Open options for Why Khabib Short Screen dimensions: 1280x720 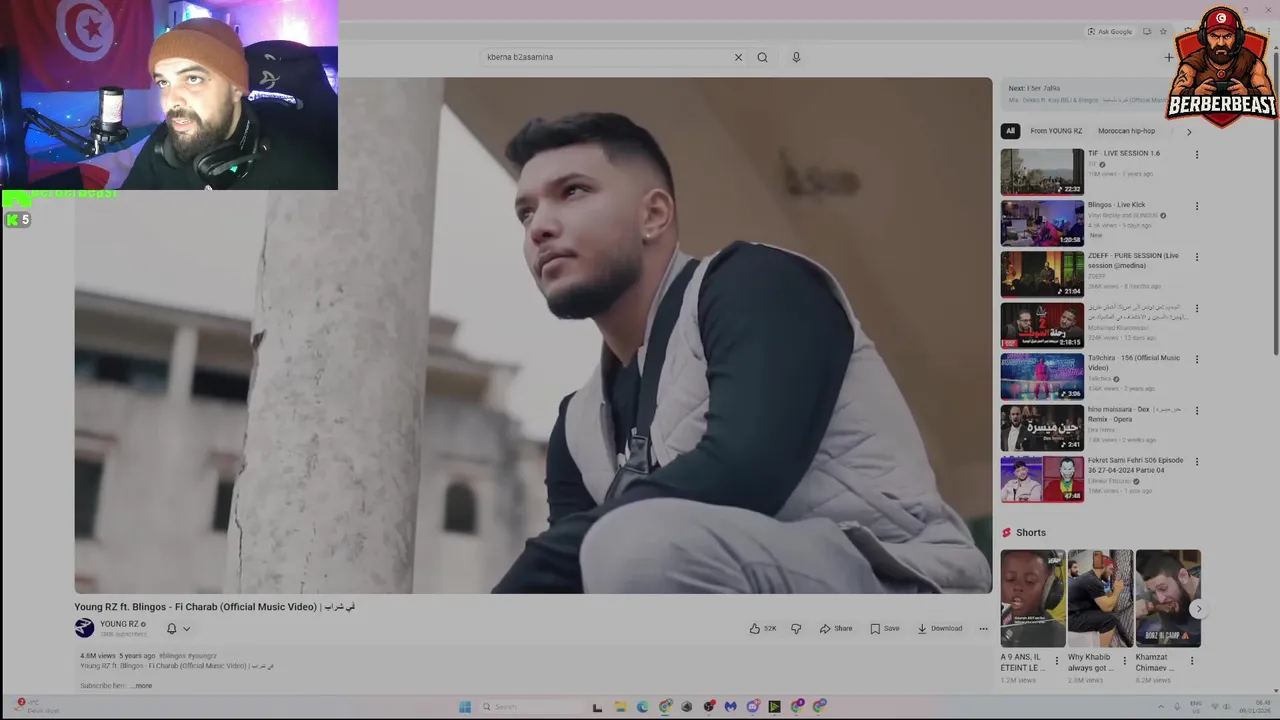click(x=1124, y=661)
